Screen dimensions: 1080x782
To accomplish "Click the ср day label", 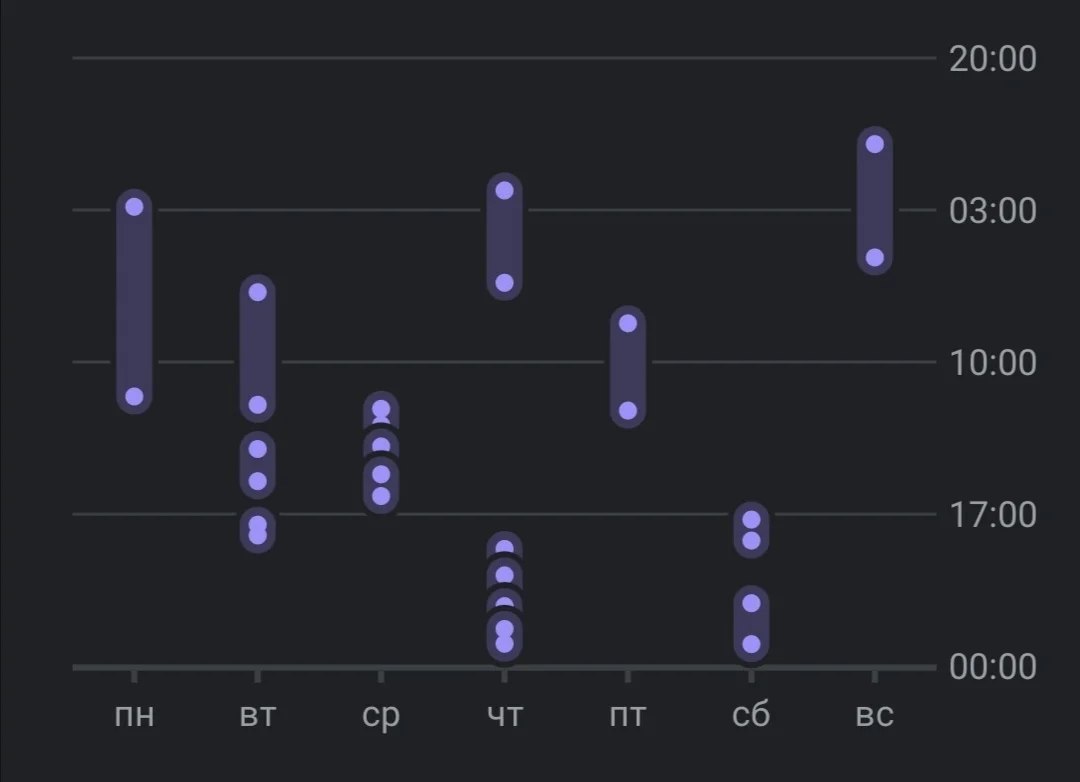I will pyautogui.click(x=380, y=717).
